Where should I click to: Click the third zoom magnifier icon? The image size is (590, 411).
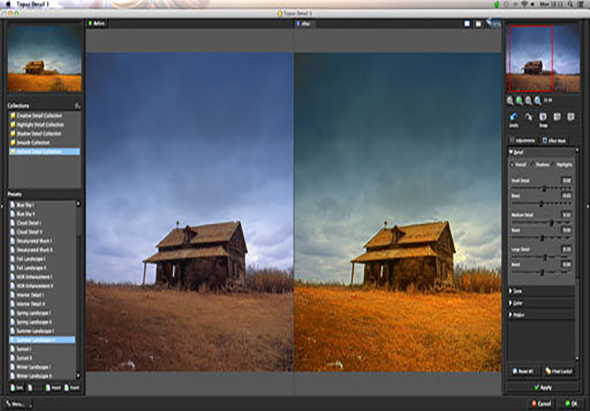529,100
